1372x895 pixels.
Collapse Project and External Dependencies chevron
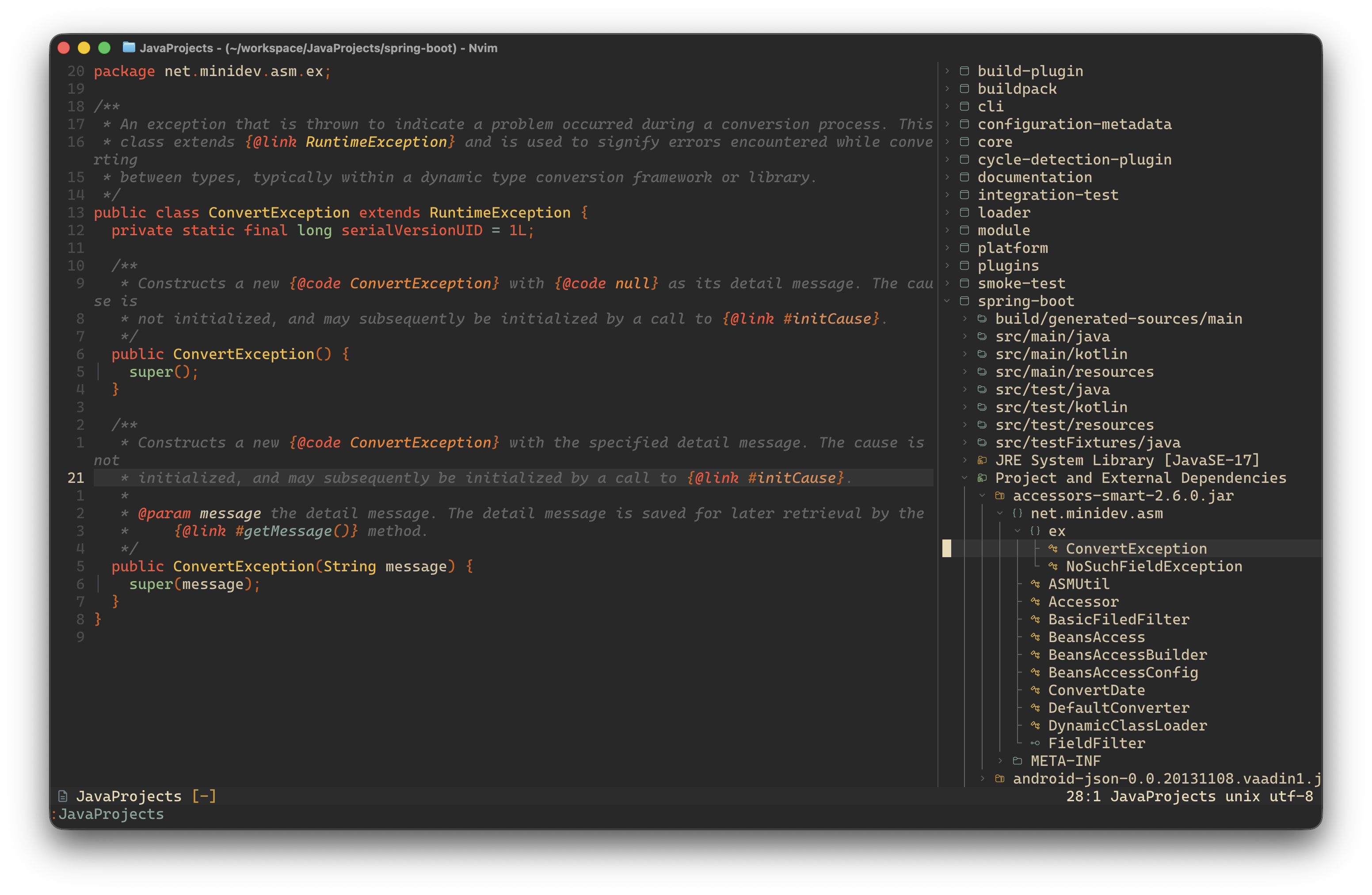[964, 478]
